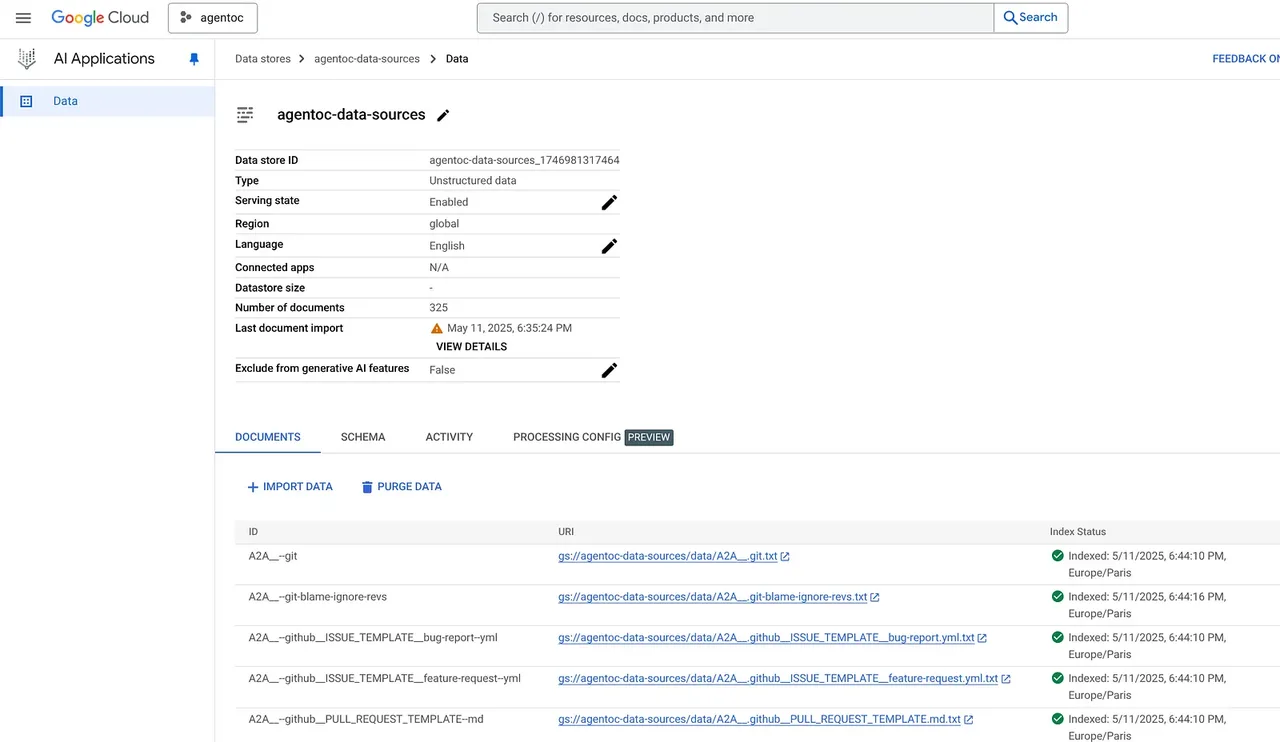
Task: Open the git-blame-ignore-revs.txt URI link
Action: point(712,597)
